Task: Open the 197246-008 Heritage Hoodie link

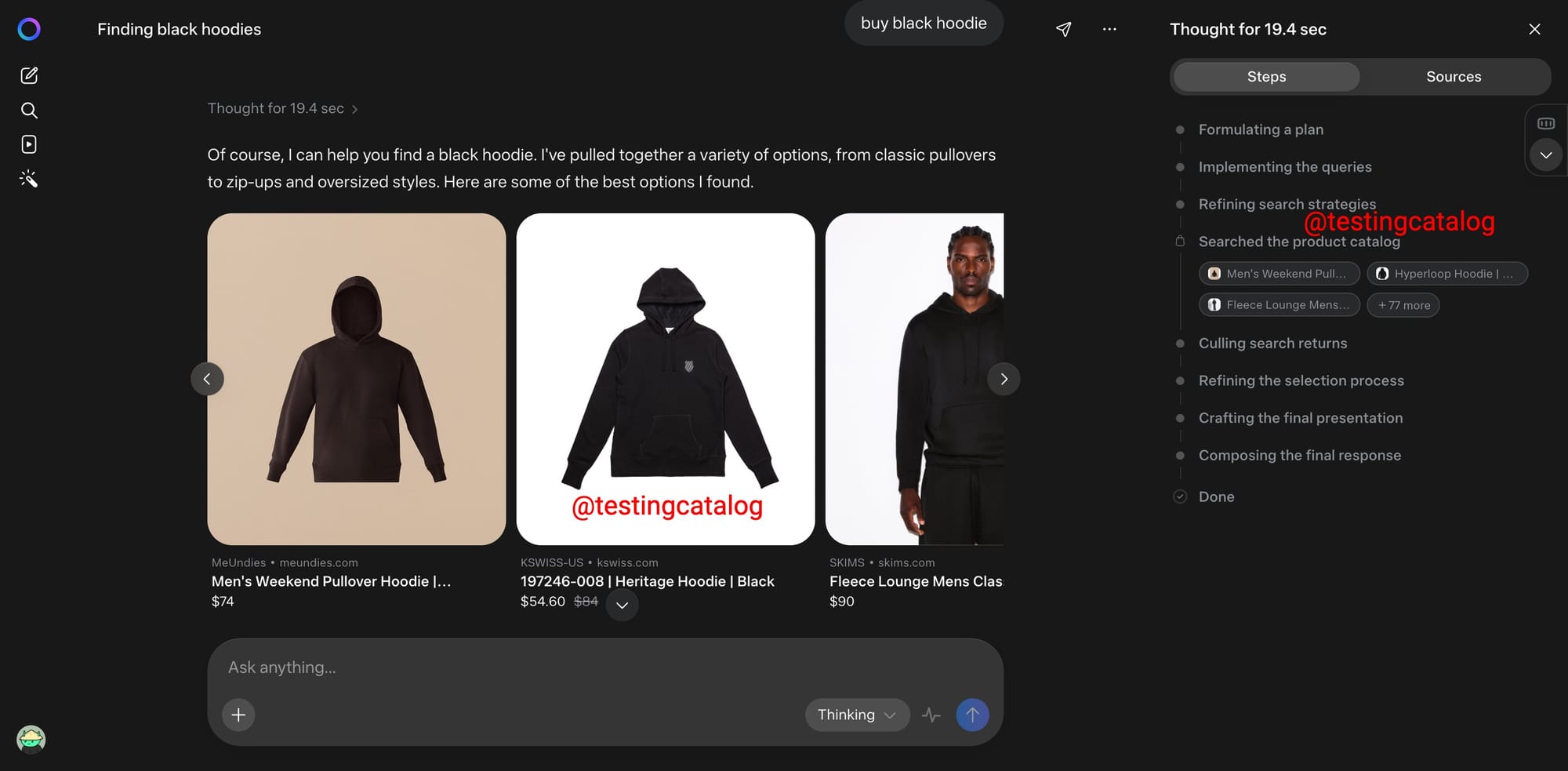Action: coord(647,581)
